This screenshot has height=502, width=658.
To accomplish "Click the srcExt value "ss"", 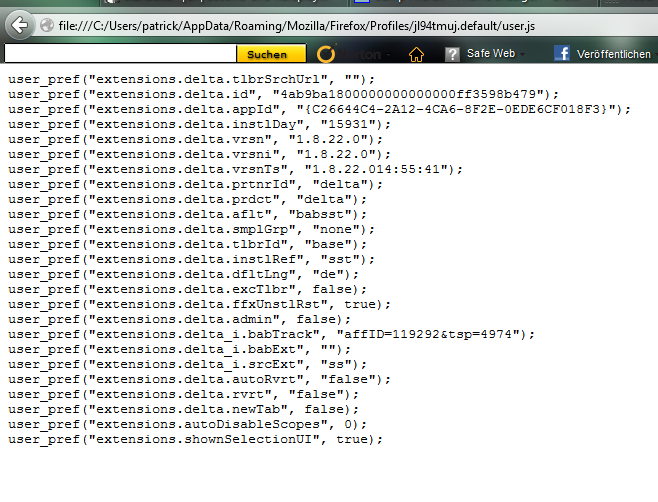I will 336,364.
